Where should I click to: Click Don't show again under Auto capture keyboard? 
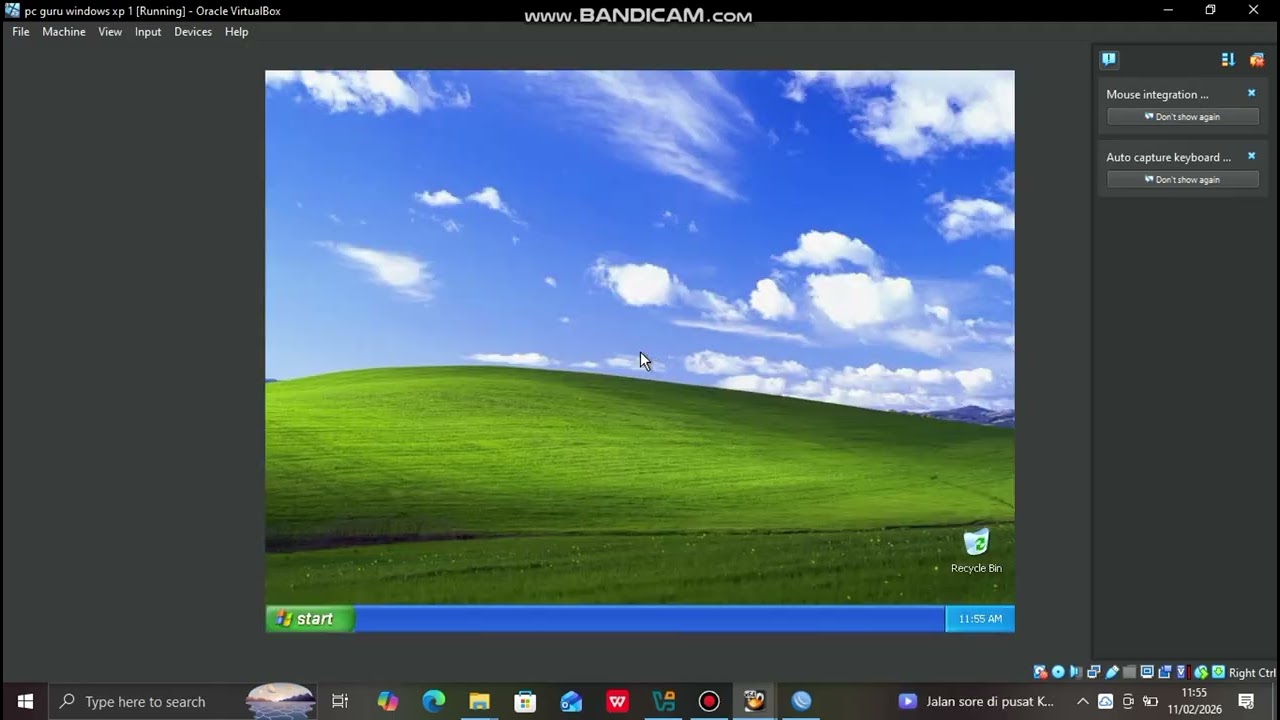1183,180
